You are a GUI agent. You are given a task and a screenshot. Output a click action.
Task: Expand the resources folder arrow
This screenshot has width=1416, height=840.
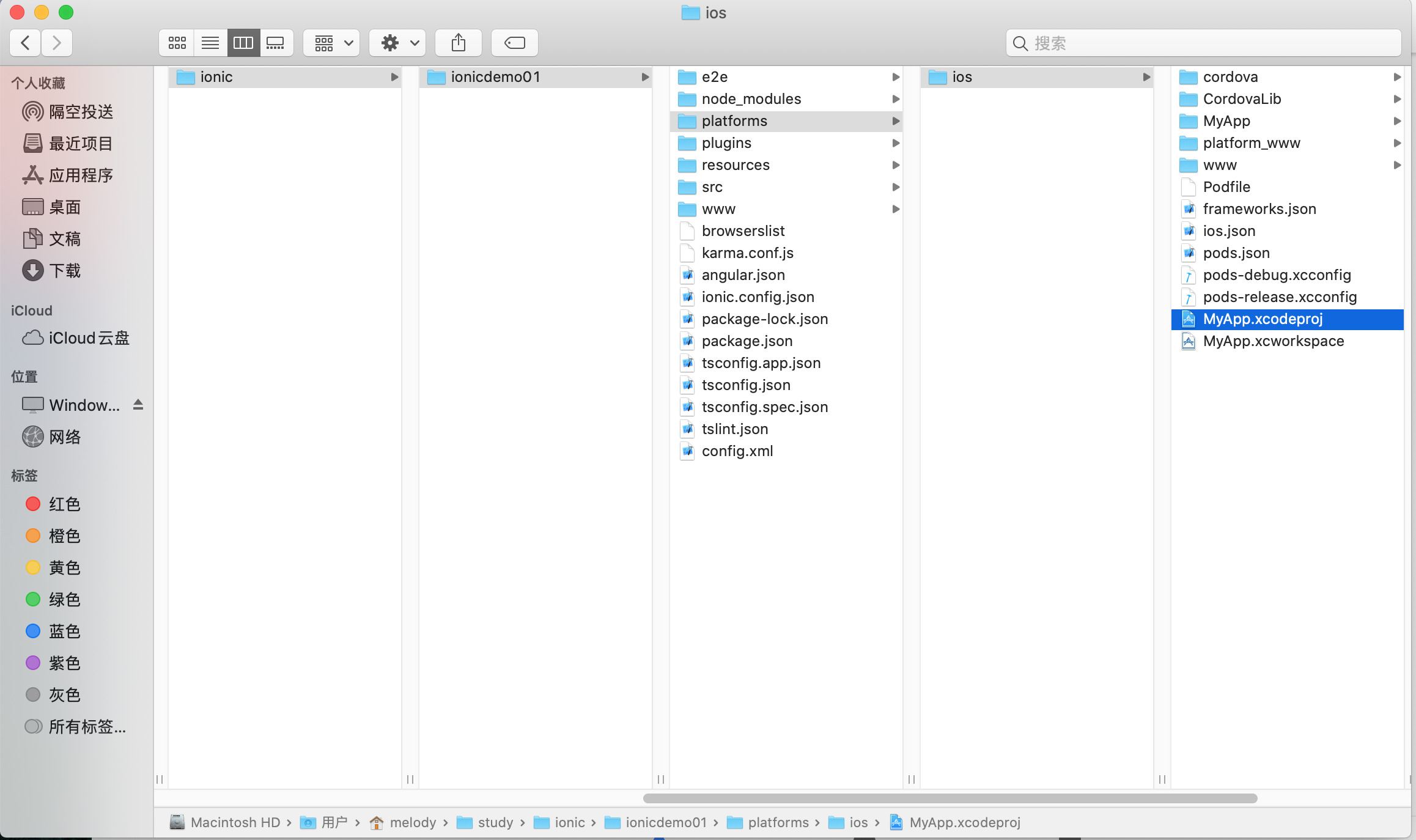point(896,165)
